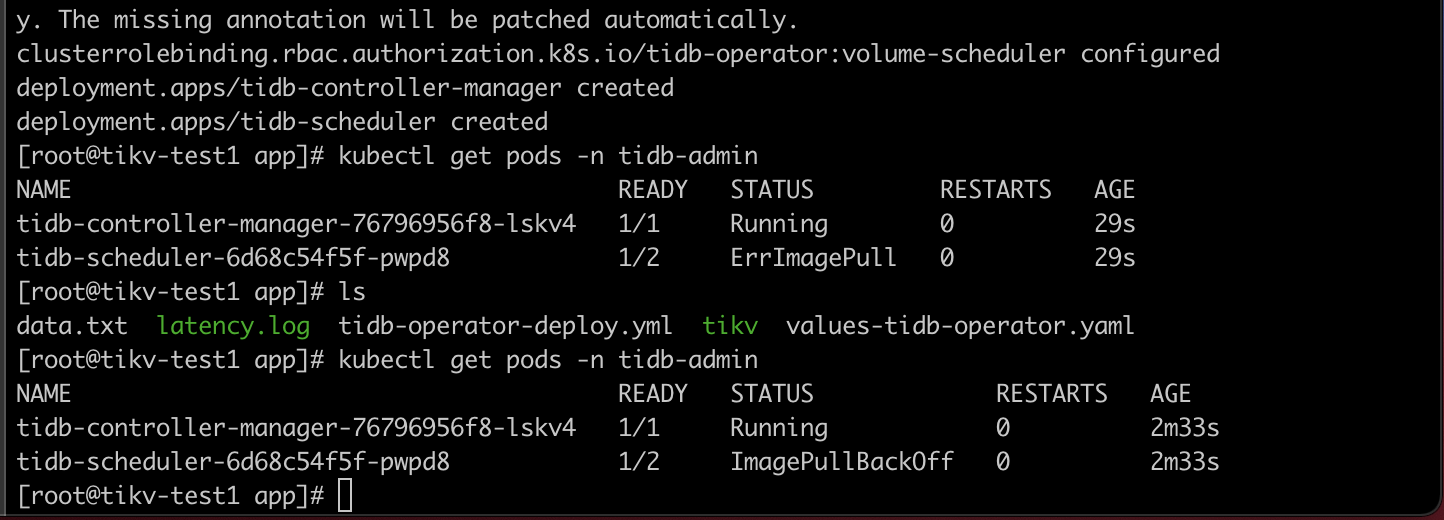The height and width of the screenshot is (520, 1444).
Task: Click the ls command on the prompt line
Action: point(352,292)
